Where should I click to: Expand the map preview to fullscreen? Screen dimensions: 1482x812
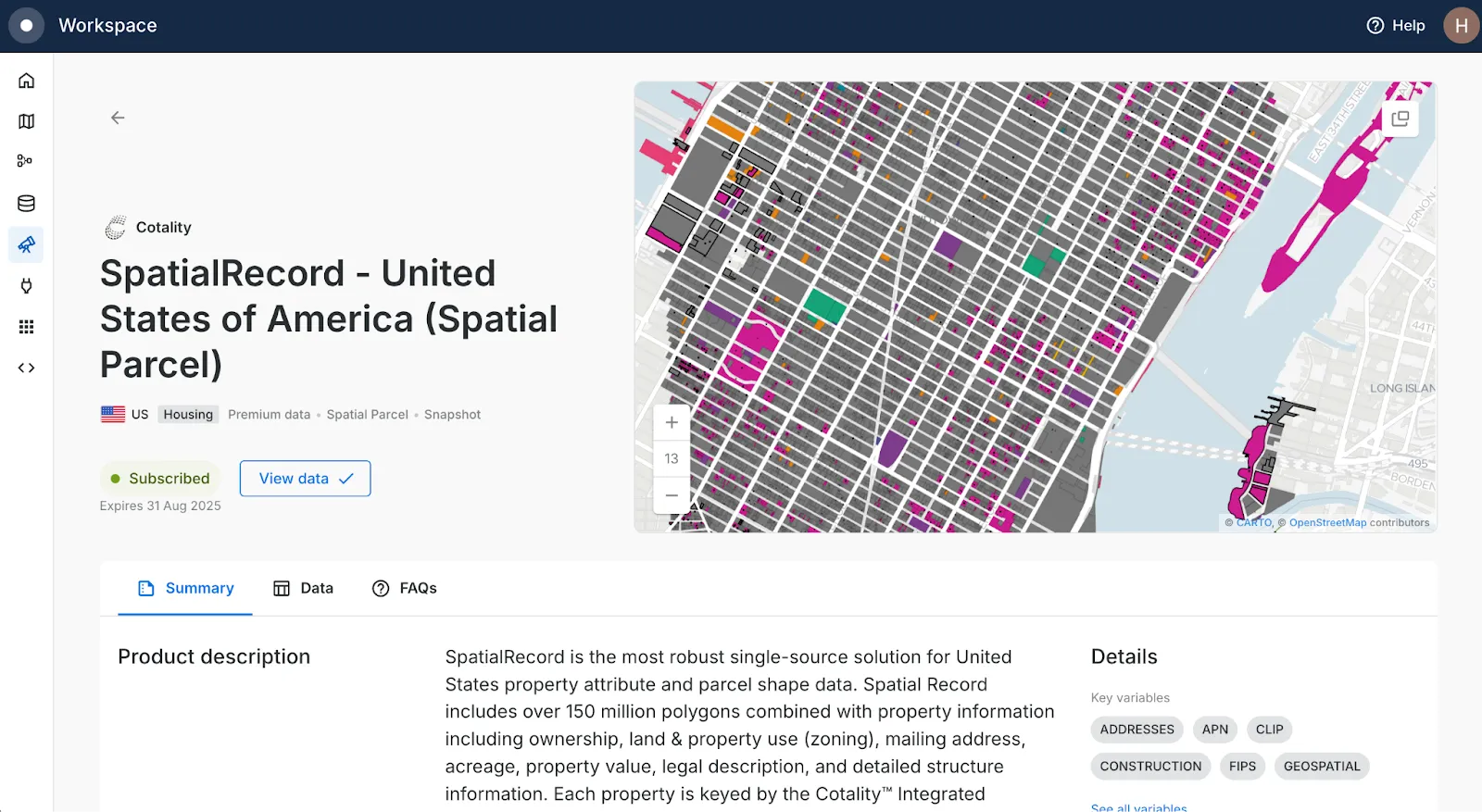pos(1400,119)
